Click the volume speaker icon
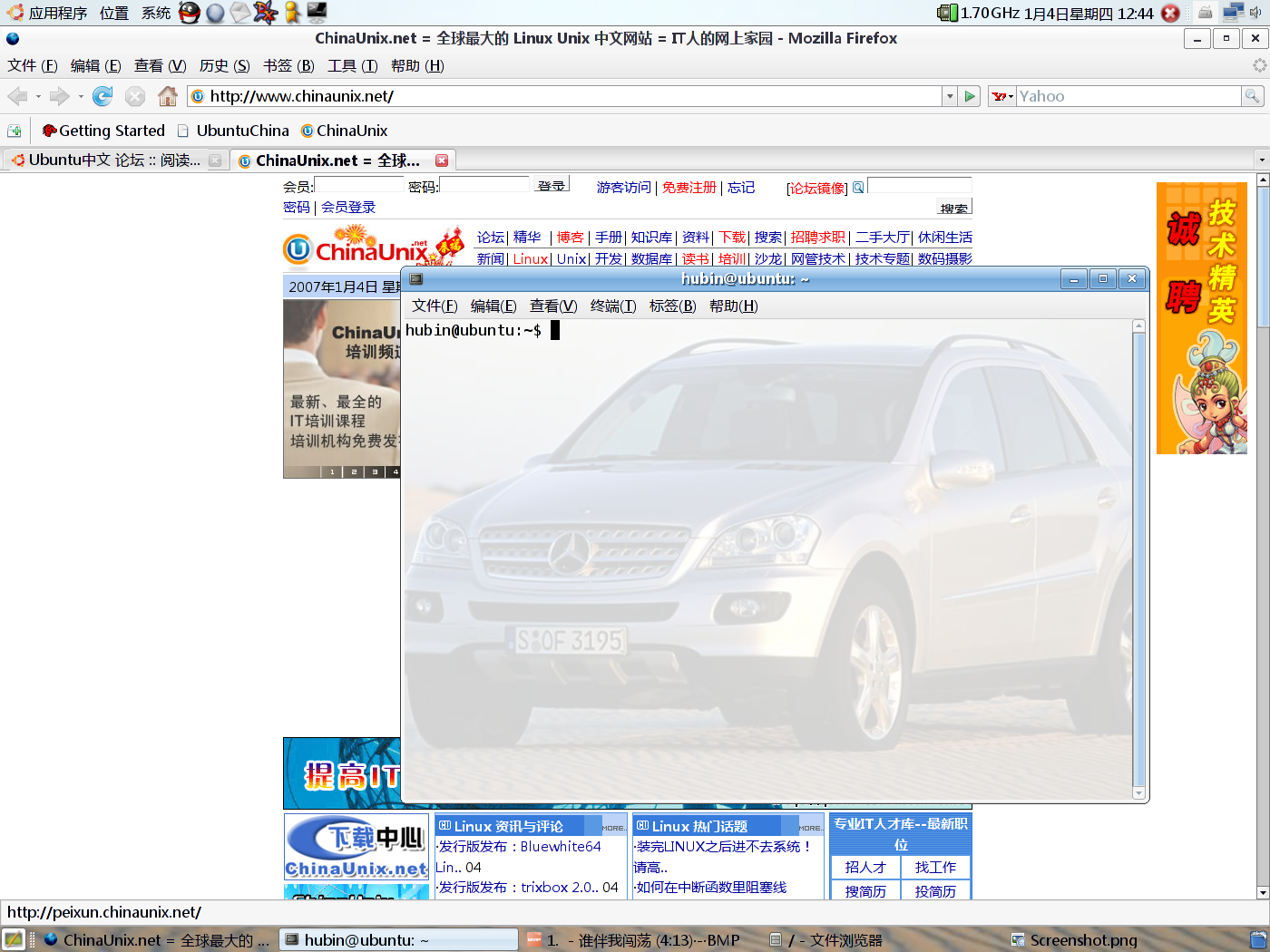Image resolution: width=1270 pixels, height=952 pixels. click(1255, 13)
